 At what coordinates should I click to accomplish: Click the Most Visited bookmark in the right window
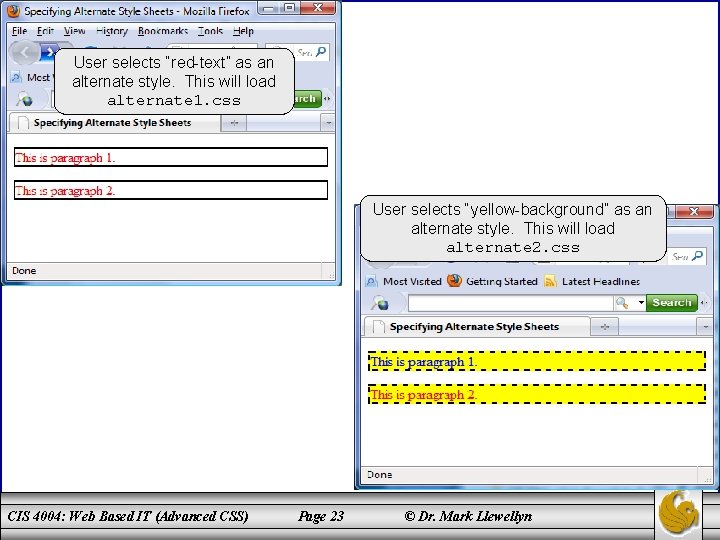[x=412, y=281]
